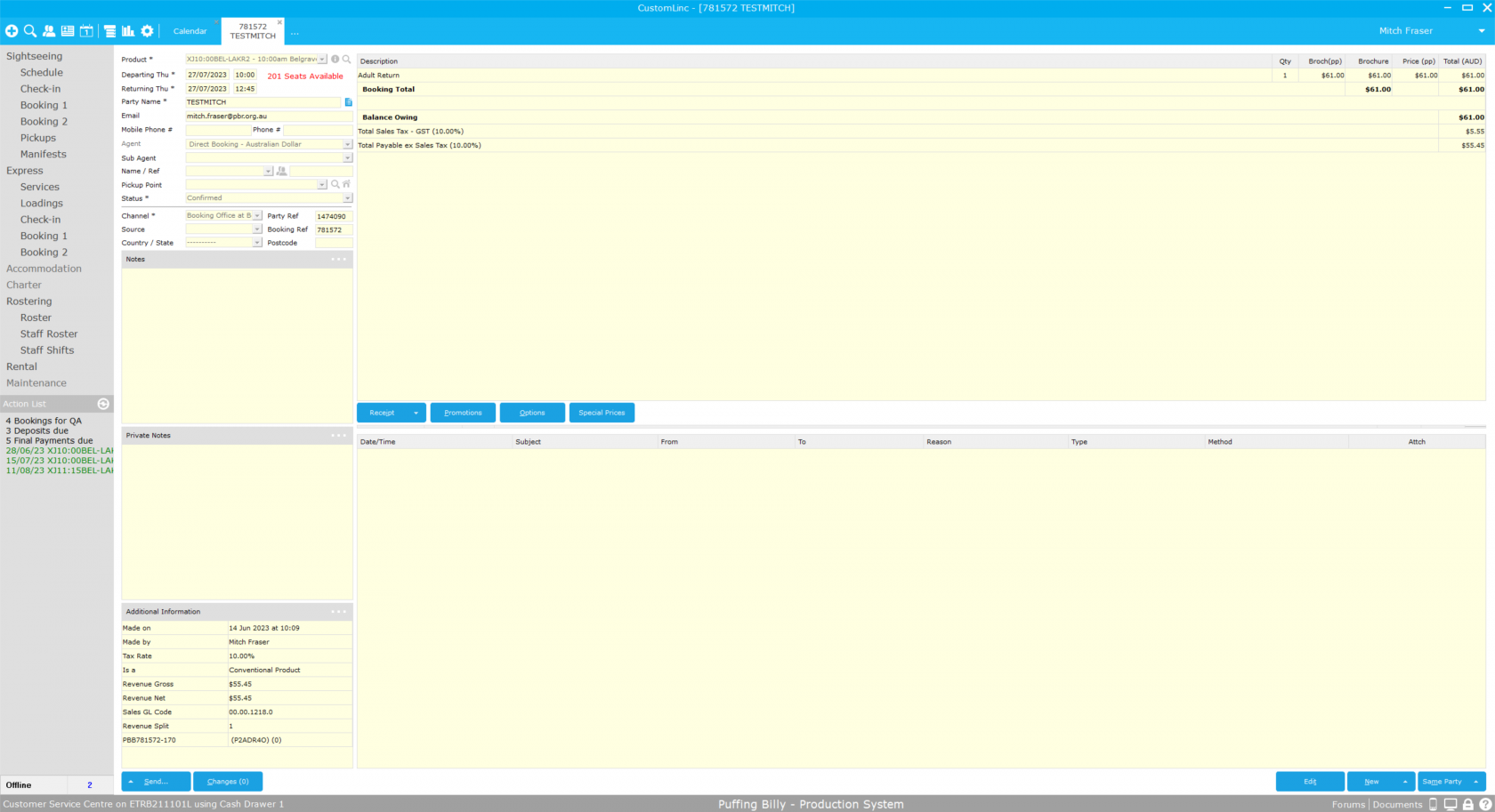
Task: Click the lock icon in status bar
Action: pos(1468,804)
